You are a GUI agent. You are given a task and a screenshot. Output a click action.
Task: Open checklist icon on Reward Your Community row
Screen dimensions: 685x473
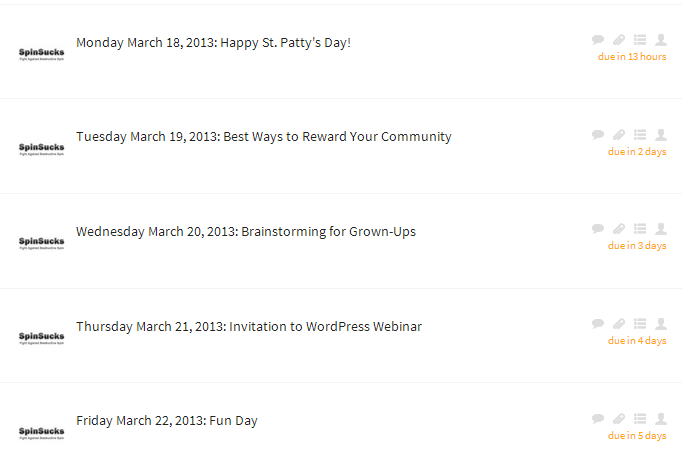(x=640, y=135)
